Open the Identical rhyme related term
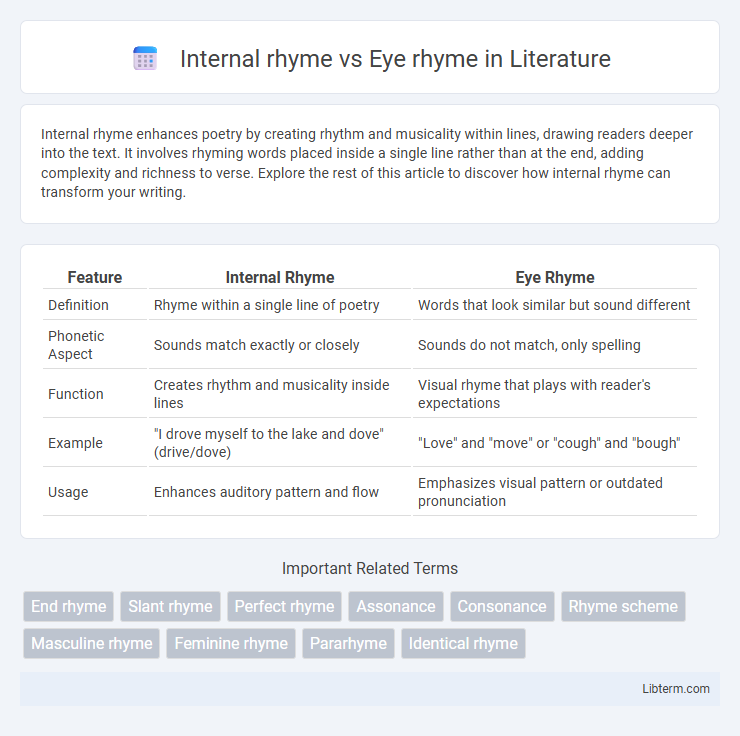 pyautogui.click(x=463, y=643)
